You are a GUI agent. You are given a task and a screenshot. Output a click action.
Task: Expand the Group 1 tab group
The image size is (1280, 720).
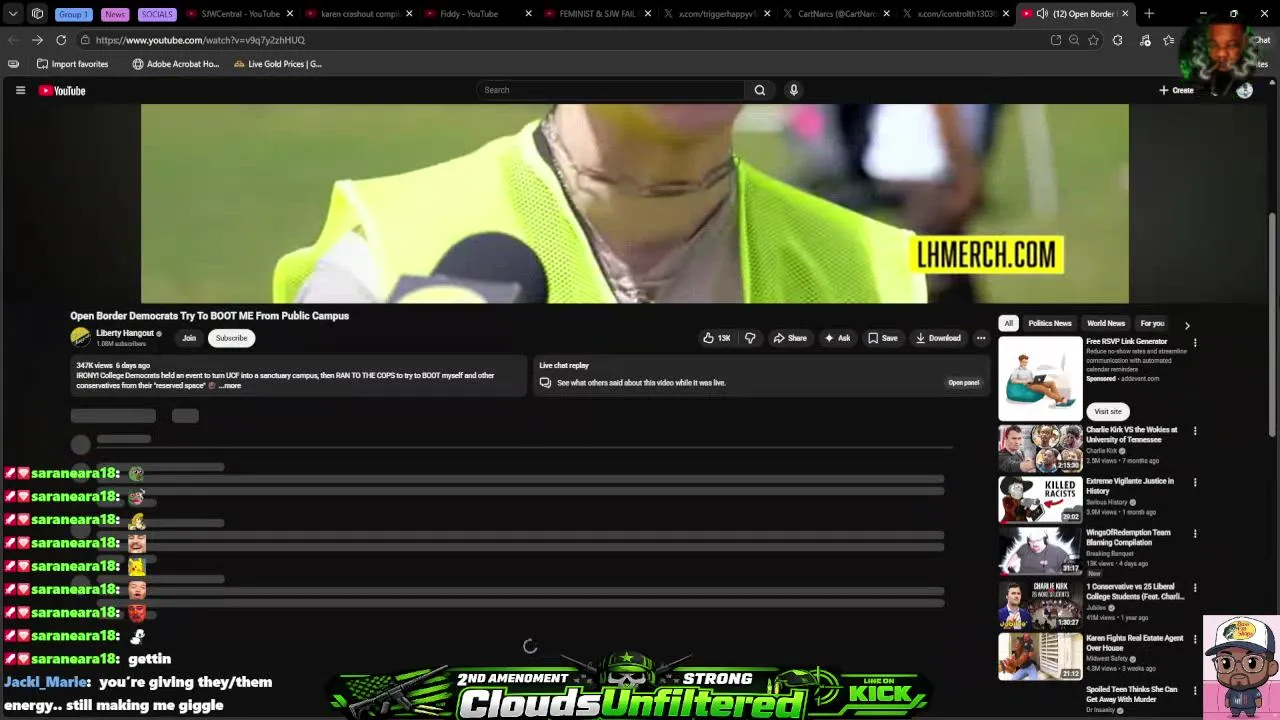(x=73, y=14)
